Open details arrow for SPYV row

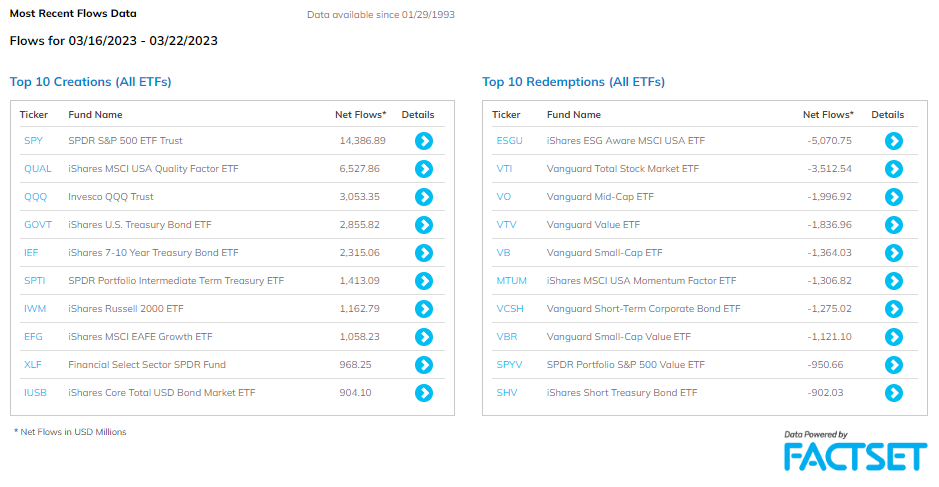click(894, 365)
